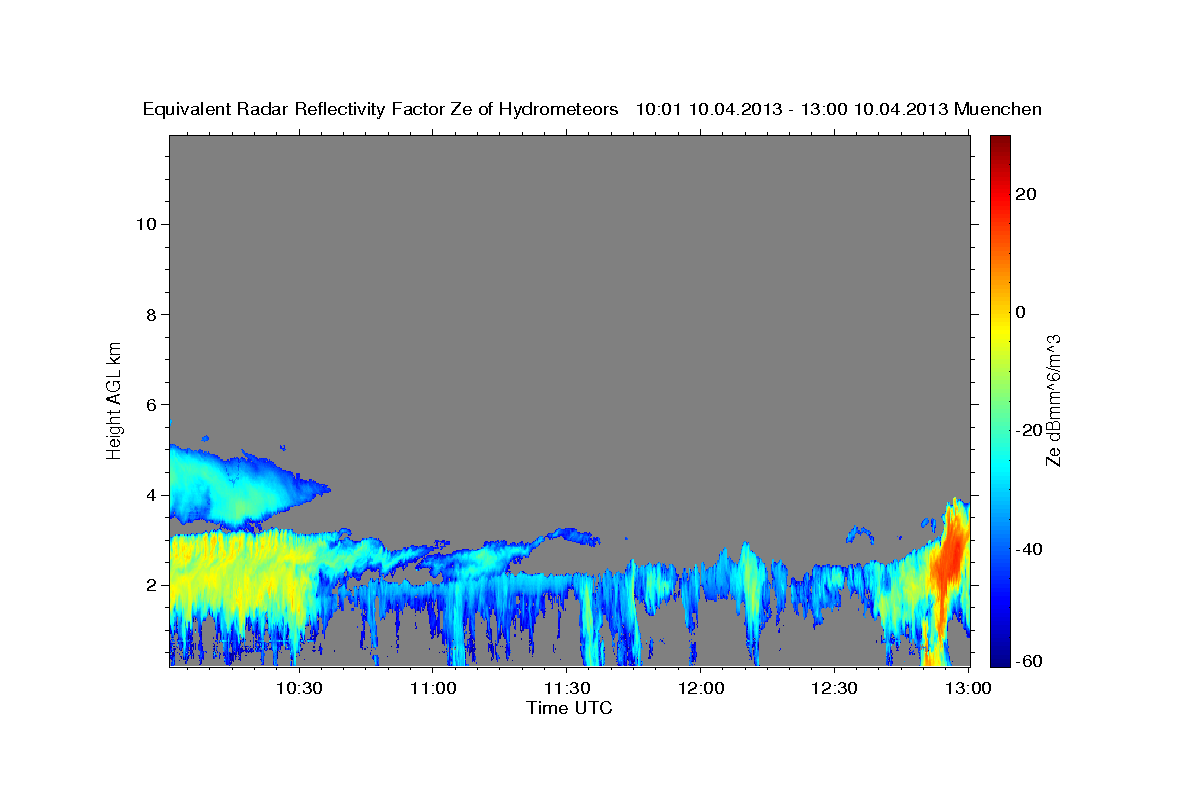The image size is (1200, 800).
Task: Click the 'Time UTC' x-axis label
Action: [569, 708]
